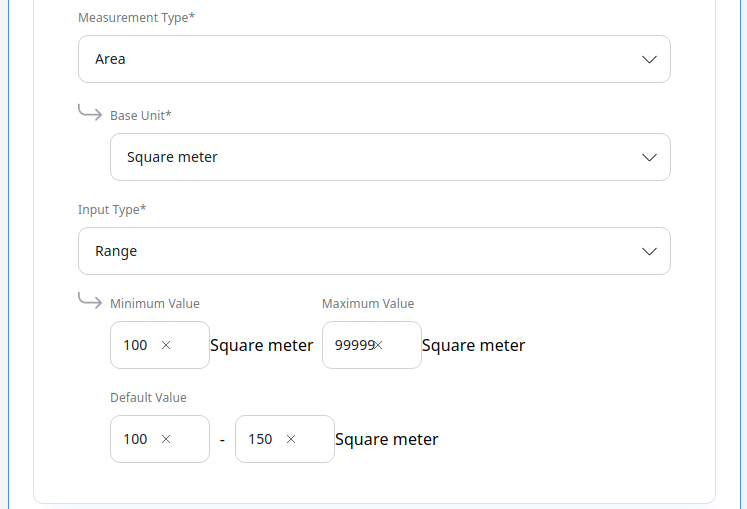
Task: Click the 'Measurement Type*' label
Action: [x=136, y=17]
